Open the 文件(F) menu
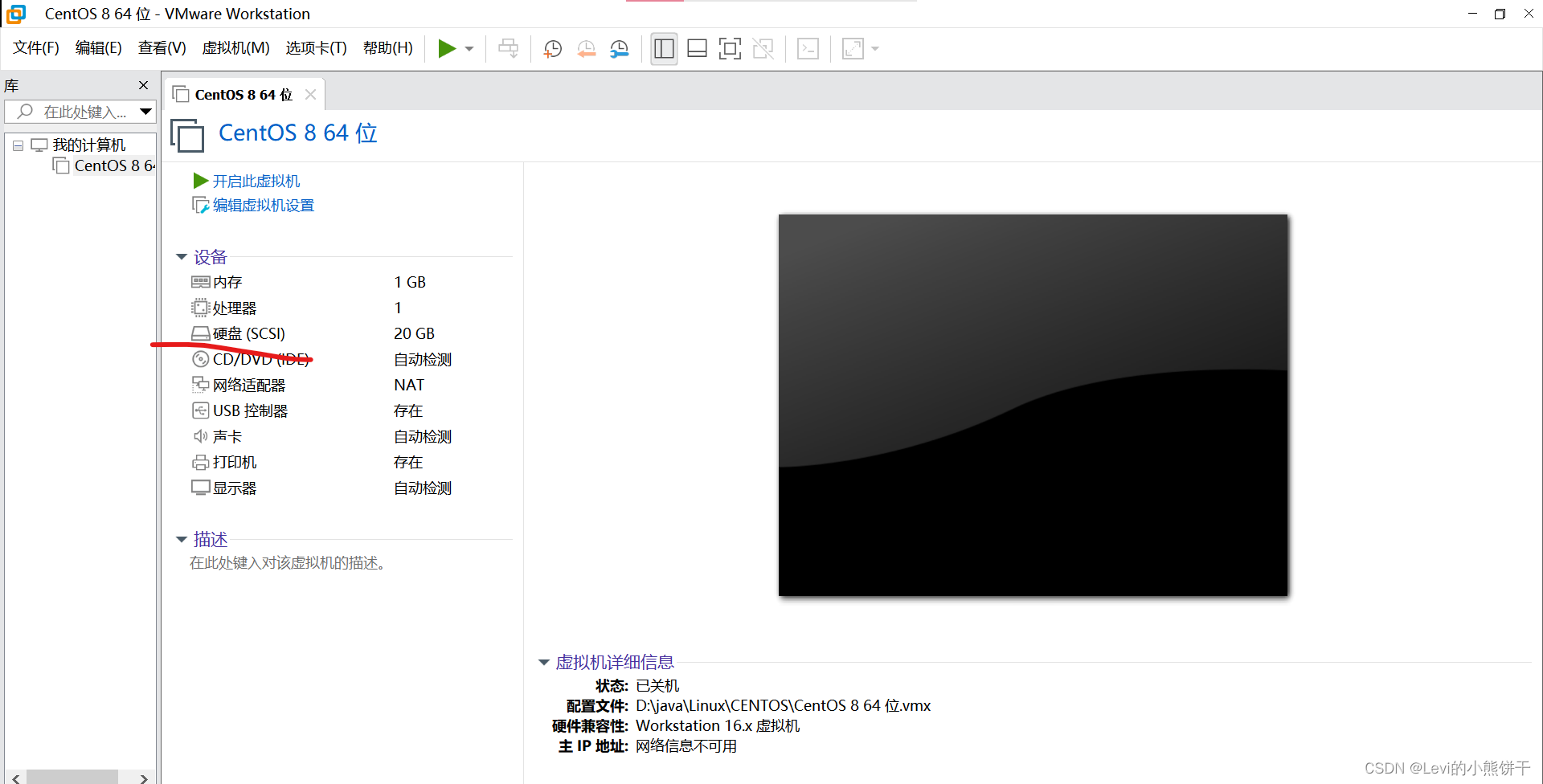The width and height of the screenshot is (1543, 784). (x=36, y=48)
